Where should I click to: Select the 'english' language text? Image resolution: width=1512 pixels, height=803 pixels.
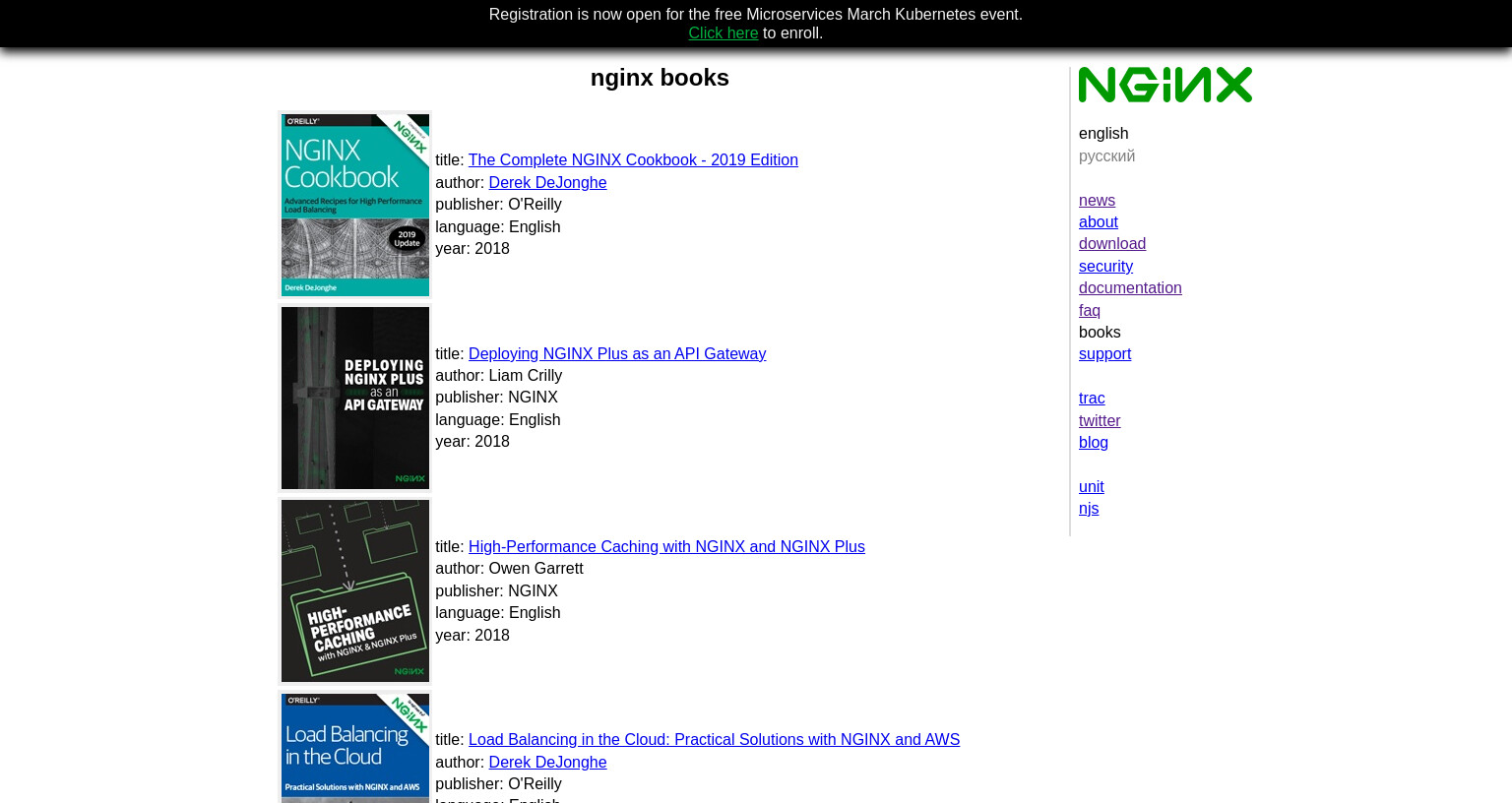(x=1103, y=133)
